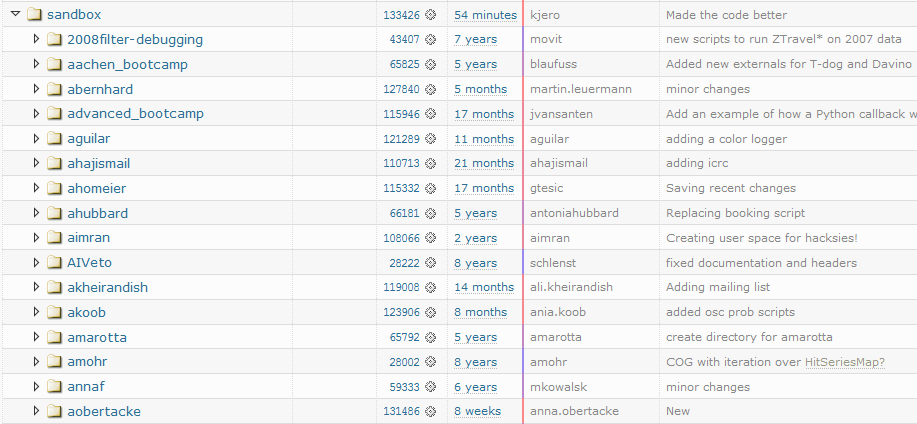Select author name anna.obertacke

tap(574, 412)
